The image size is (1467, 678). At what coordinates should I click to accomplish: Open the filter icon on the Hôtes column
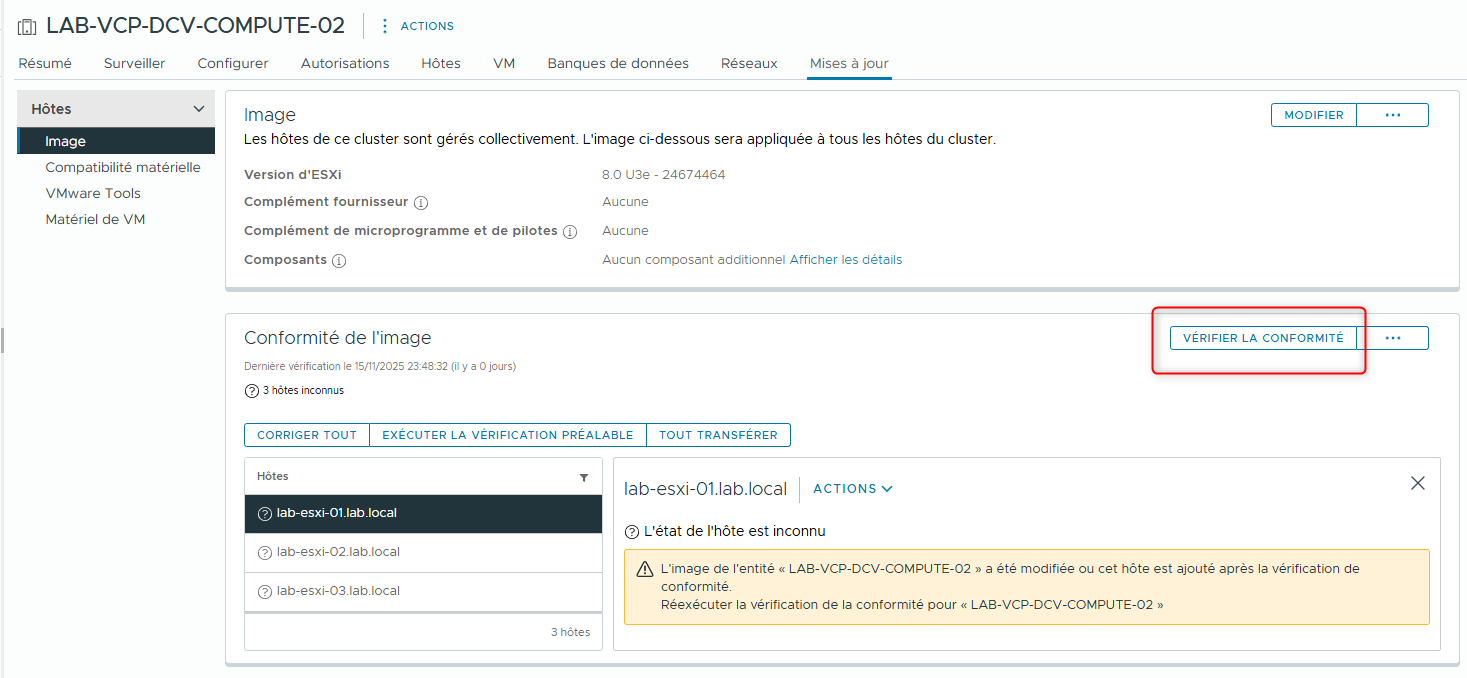click(x=584, y=478)
